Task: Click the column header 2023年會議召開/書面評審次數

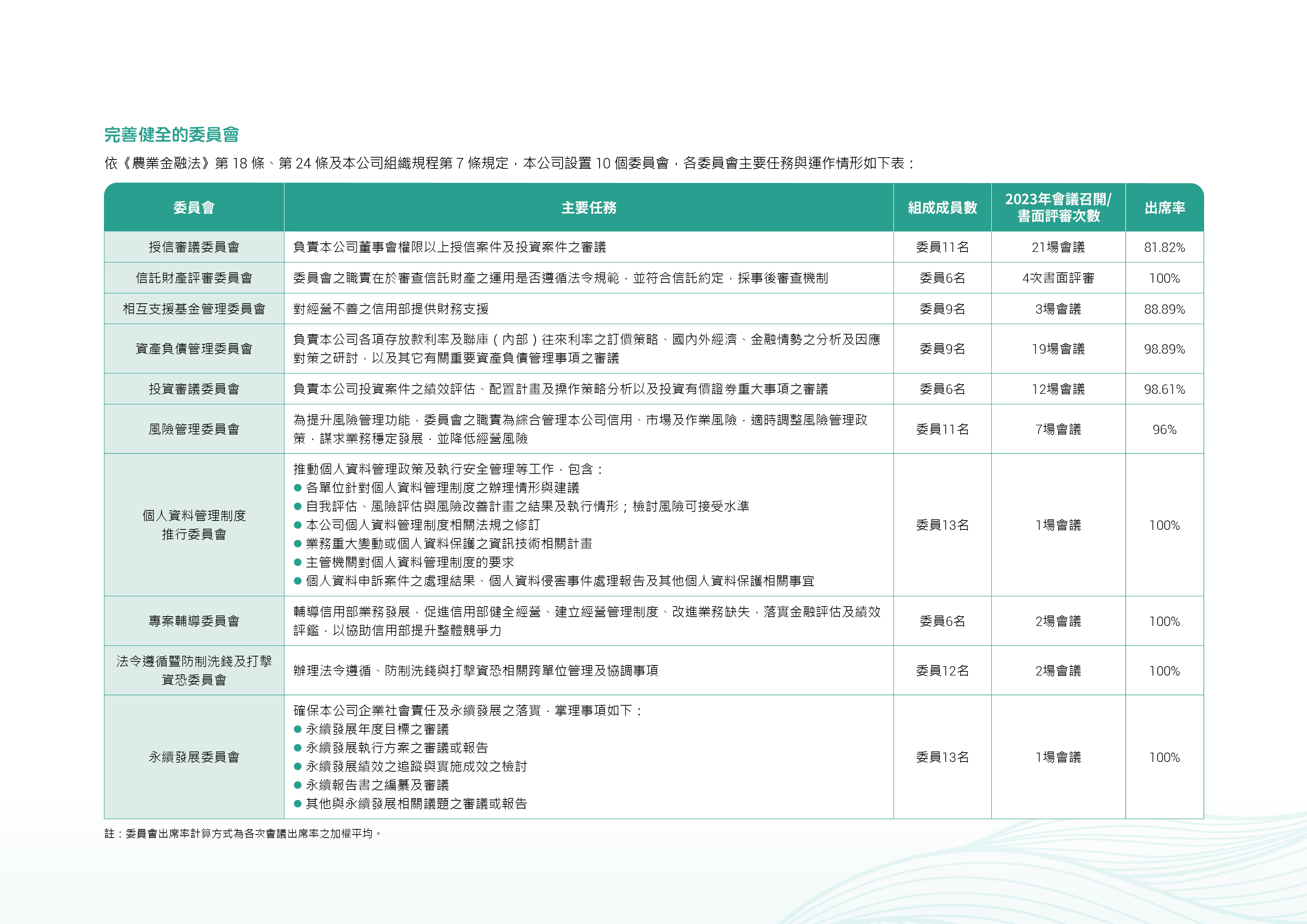Action: pyautogui.click(x=1058, y=207)
